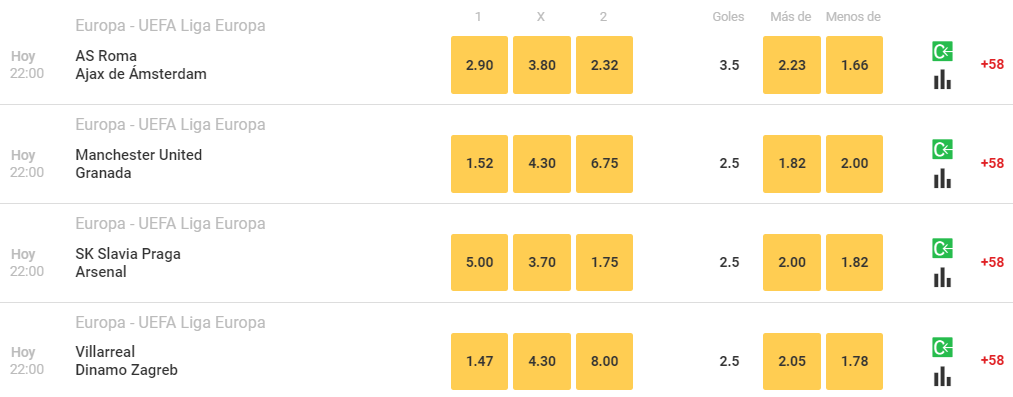Open UEFA Liga Europa league link above Villarreal
This screenshot has width=1013, height=397.
tap(171, 322)
